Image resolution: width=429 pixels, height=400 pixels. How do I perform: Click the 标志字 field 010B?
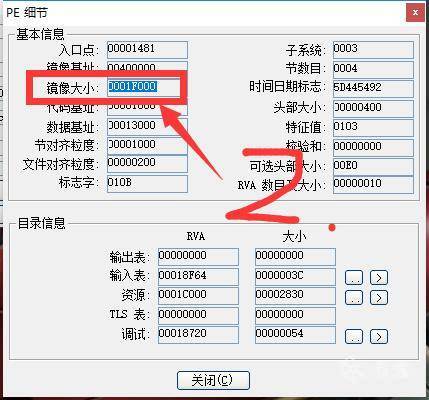[x=147, y=184]
